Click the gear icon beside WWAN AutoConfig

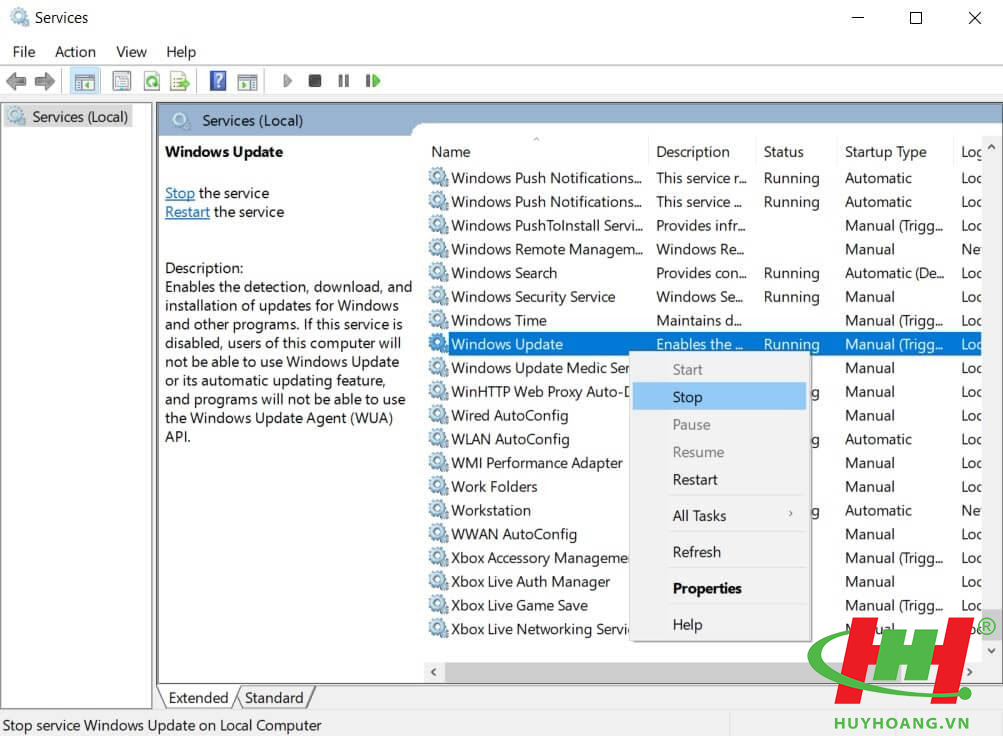point(438,533)
